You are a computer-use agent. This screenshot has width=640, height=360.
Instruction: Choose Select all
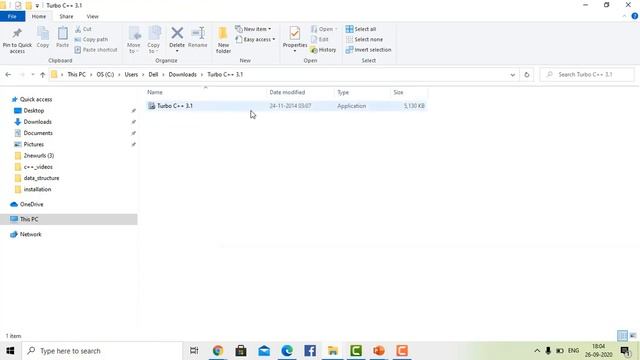(361, 29)
